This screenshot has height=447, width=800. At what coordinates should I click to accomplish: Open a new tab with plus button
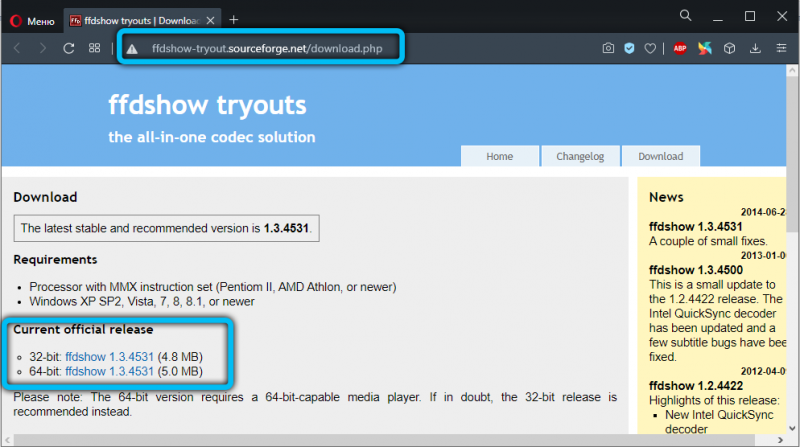click(x=234, y=20)
